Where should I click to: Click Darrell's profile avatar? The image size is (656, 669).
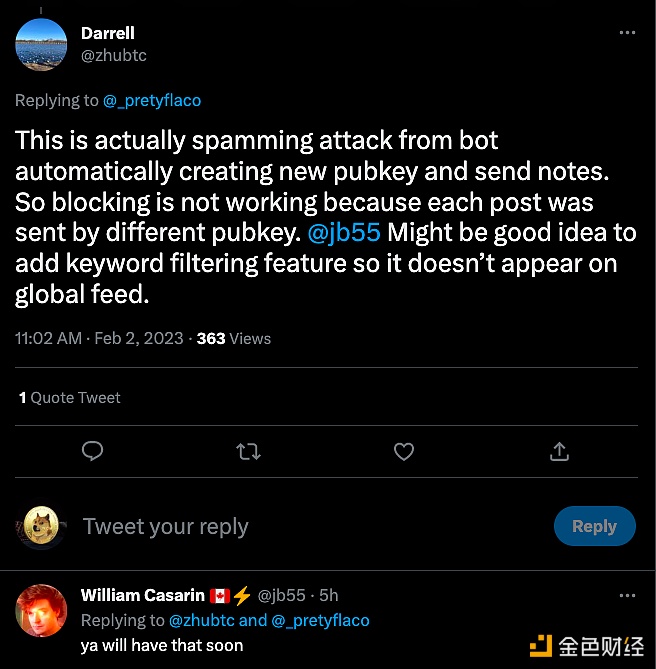click(43, 44)
